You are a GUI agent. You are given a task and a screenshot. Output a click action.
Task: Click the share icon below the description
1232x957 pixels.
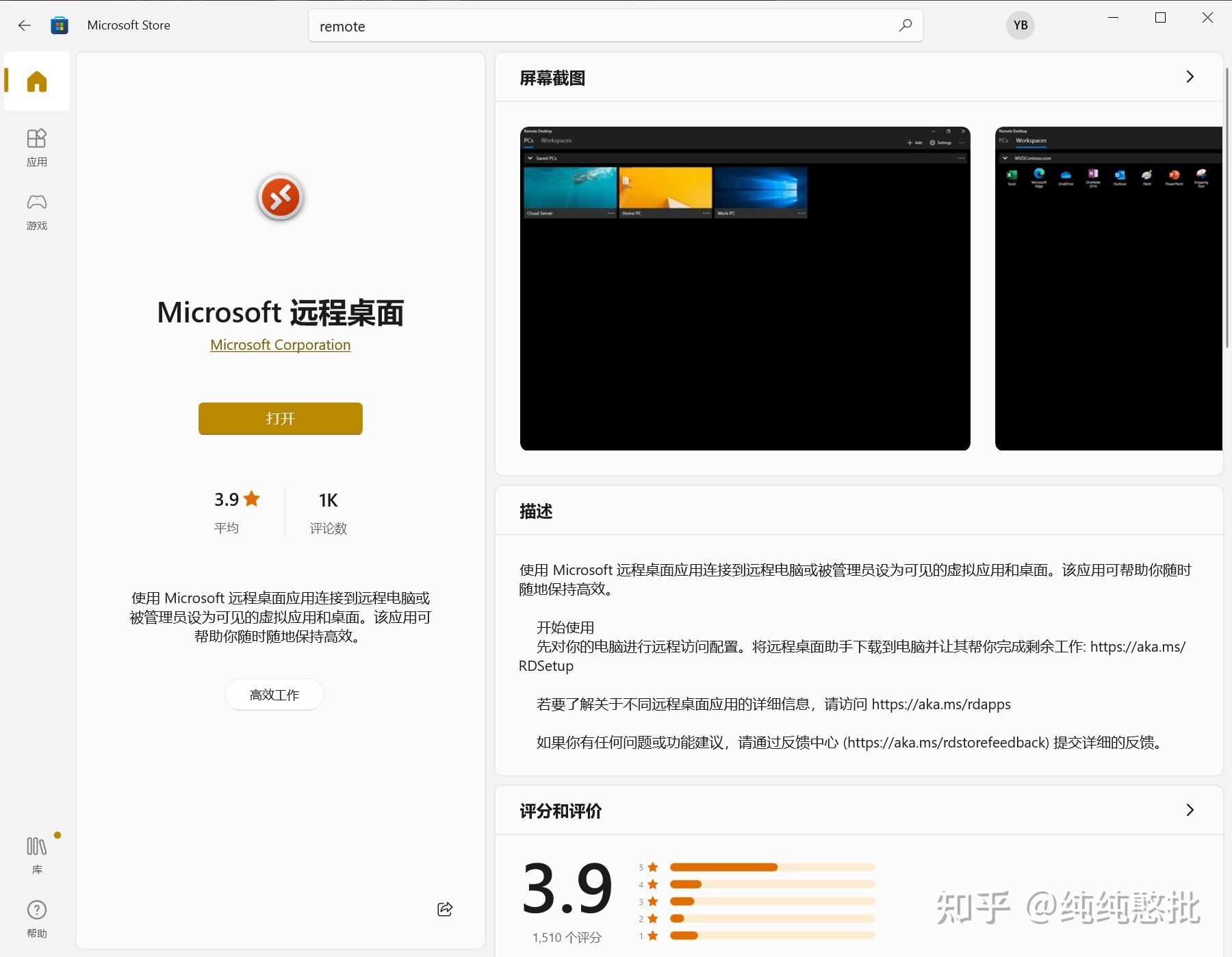pos(444,909)
